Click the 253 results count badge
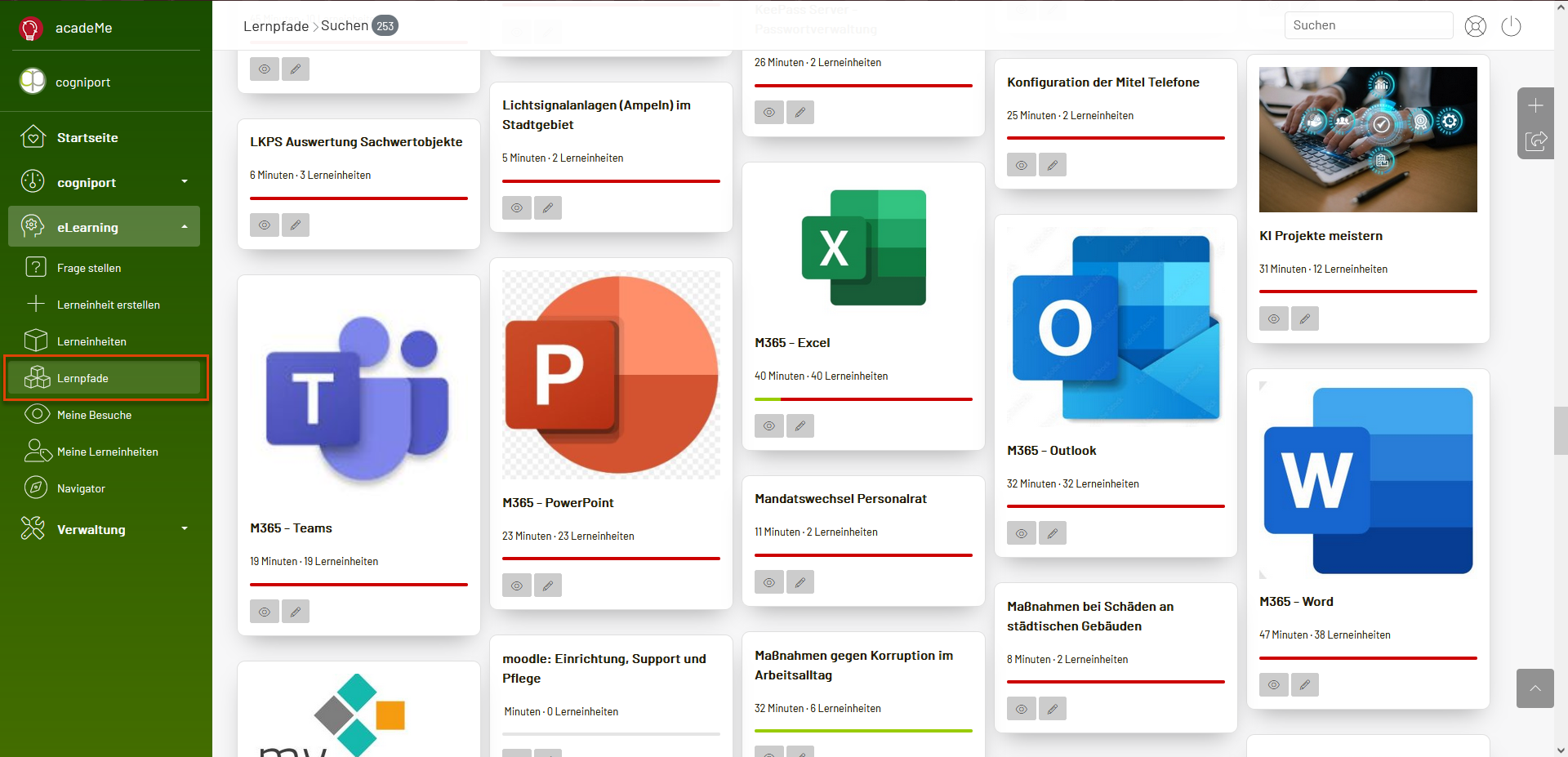Screen dimensions: 1568x757 385,26
